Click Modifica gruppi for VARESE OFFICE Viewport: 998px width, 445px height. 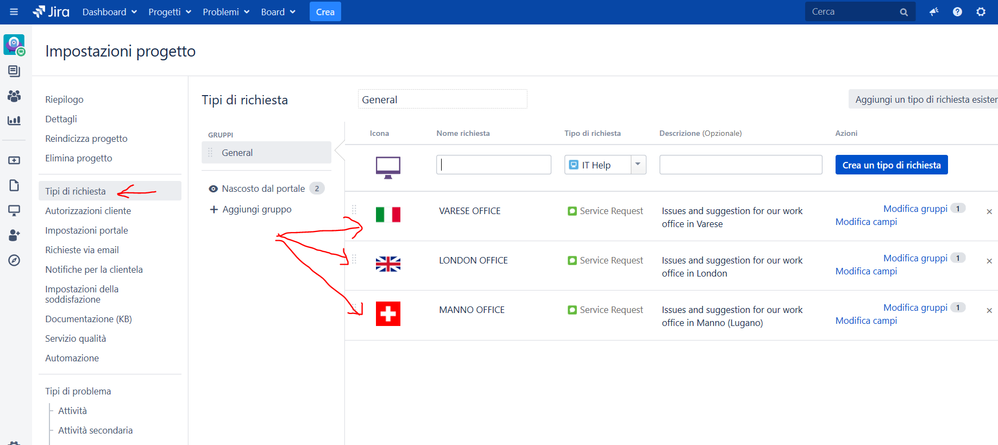915,208
